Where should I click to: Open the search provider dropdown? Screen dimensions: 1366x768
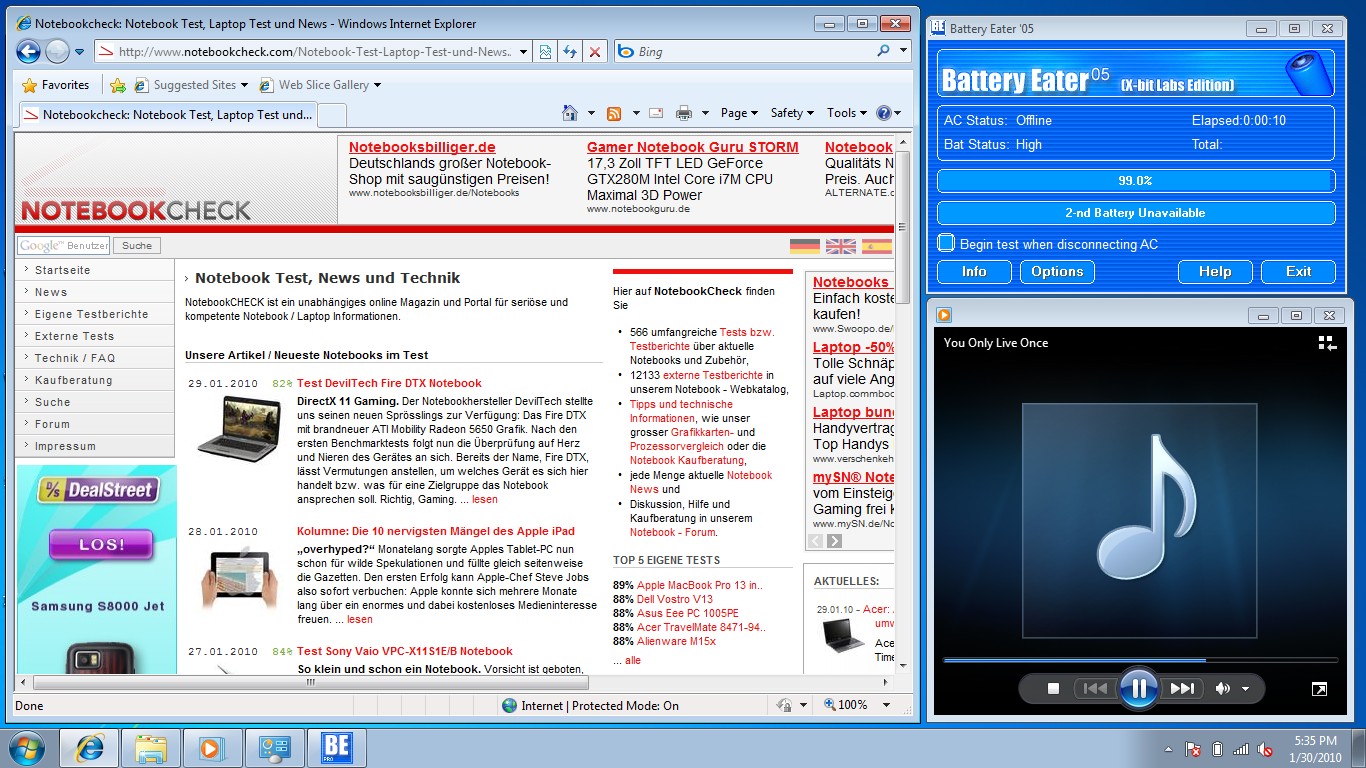click(903, 51)
